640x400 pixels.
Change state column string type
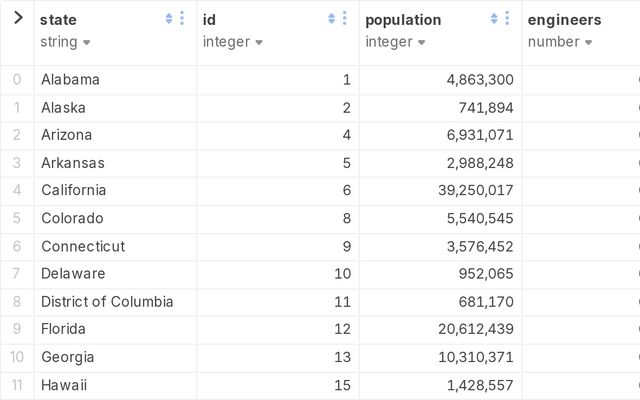(x=66, y=42)
